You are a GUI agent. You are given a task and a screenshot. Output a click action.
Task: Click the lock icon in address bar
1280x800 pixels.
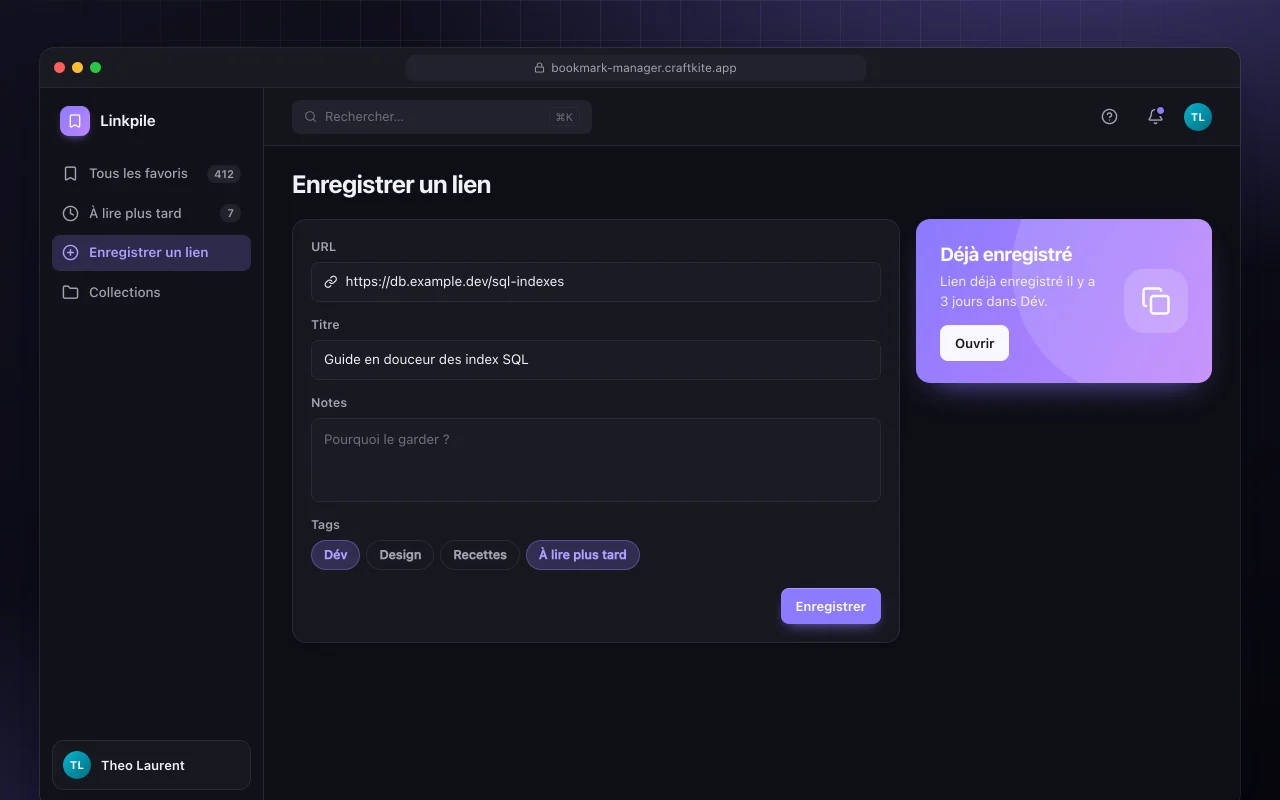pos(540,68)
